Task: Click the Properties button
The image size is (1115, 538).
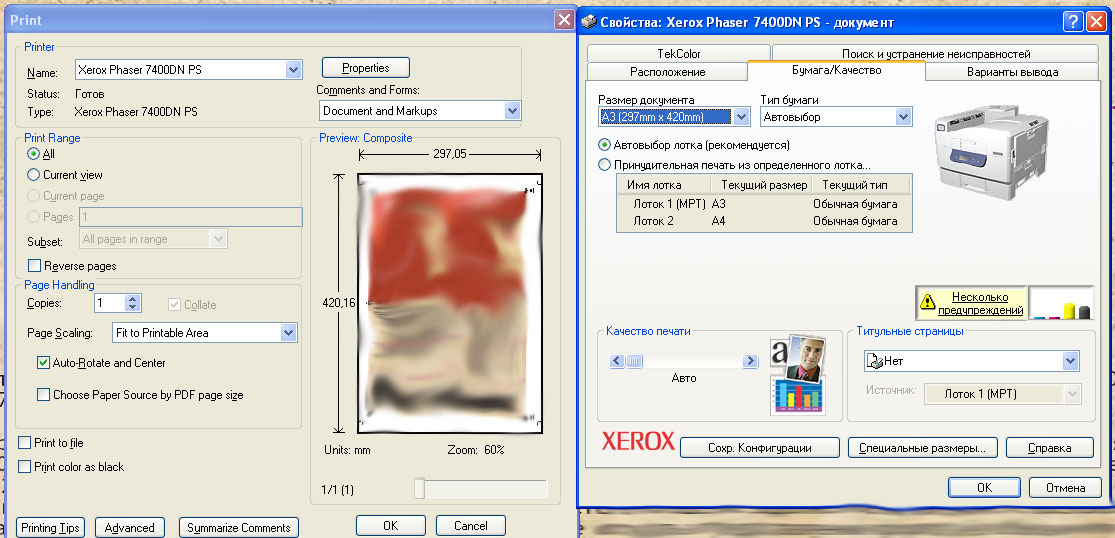Action: pos(366,68)
